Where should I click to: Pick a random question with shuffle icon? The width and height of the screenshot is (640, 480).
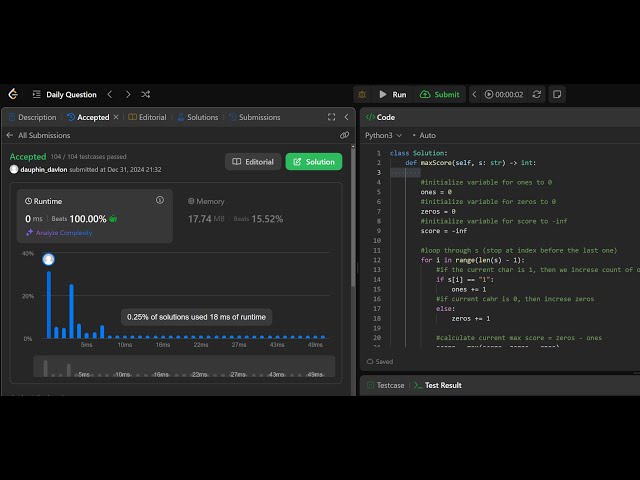click(146, 94)
